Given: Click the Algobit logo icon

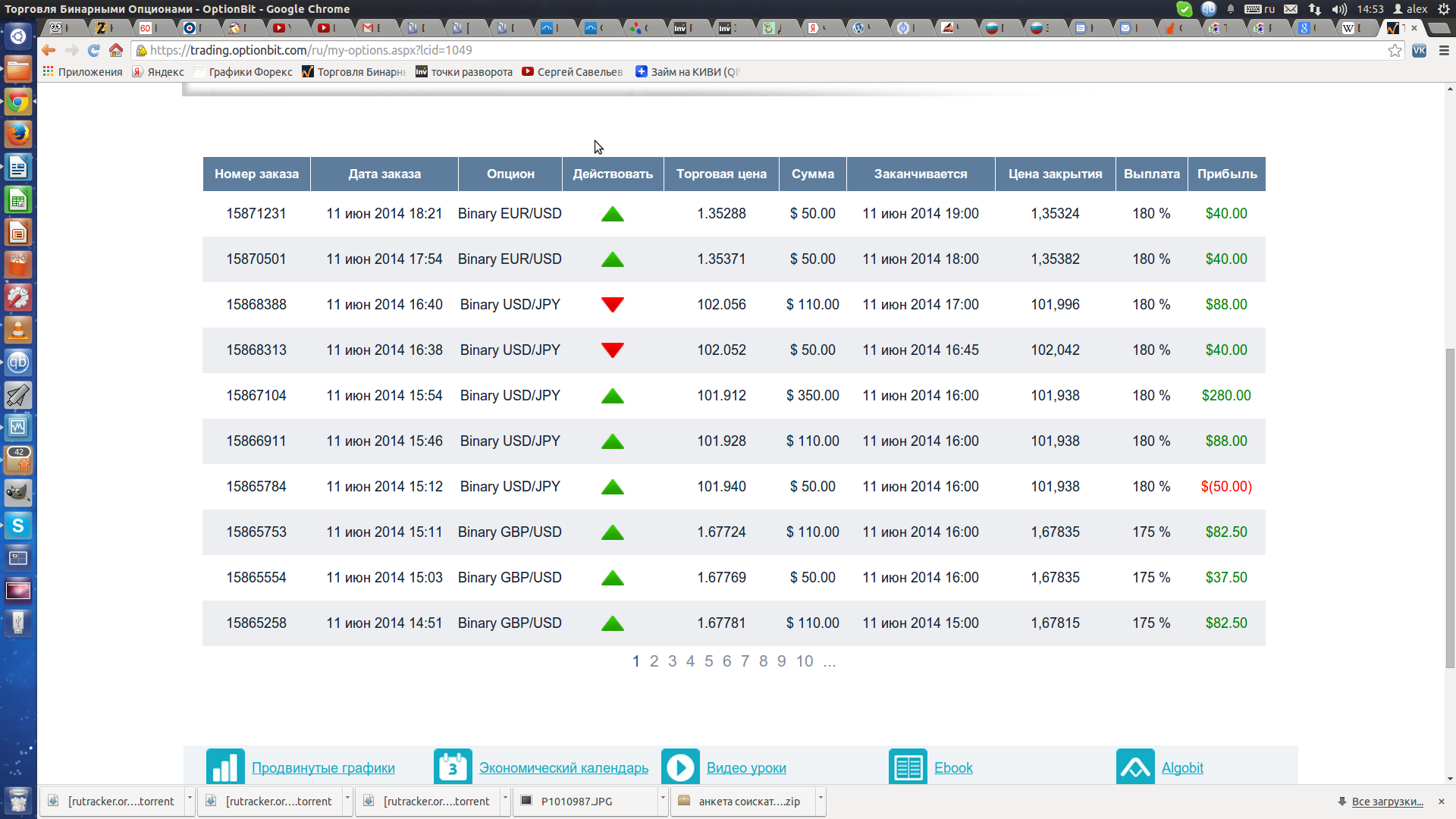Looking at the screenshot, I should coord(1135,767).
